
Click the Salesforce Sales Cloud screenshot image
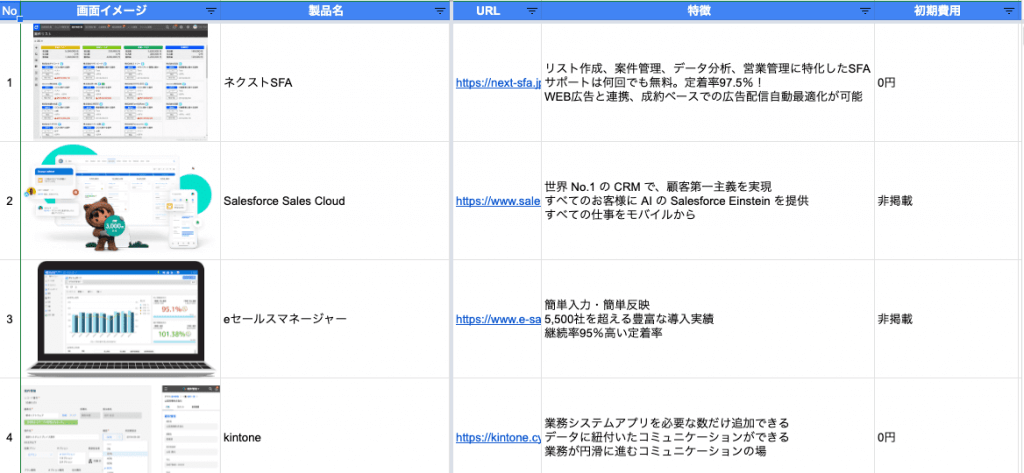click(121, 200)
